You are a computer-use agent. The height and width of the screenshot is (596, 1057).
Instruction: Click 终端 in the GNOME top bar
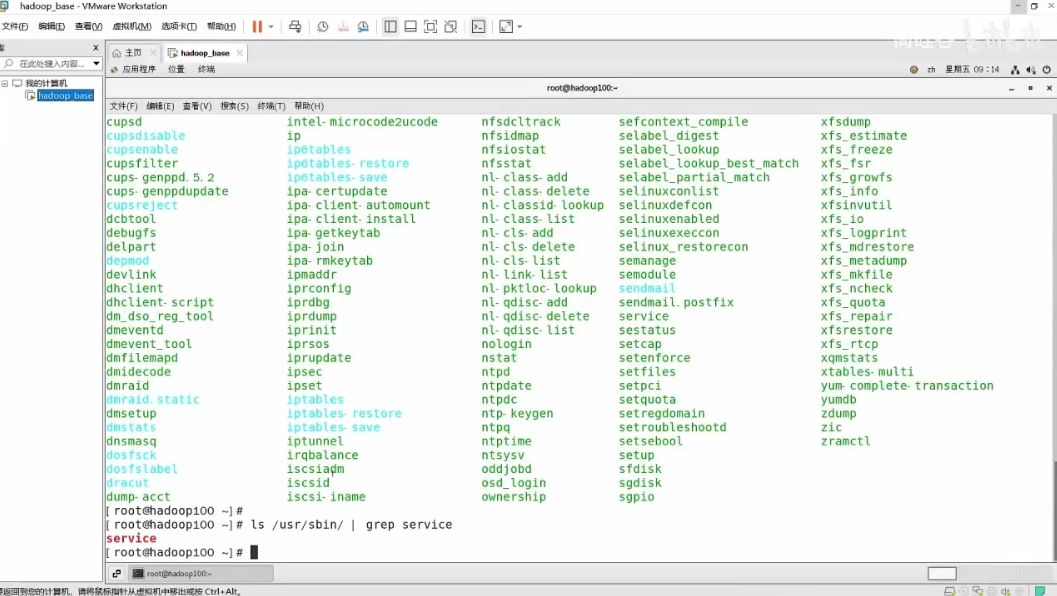[206, 69]
